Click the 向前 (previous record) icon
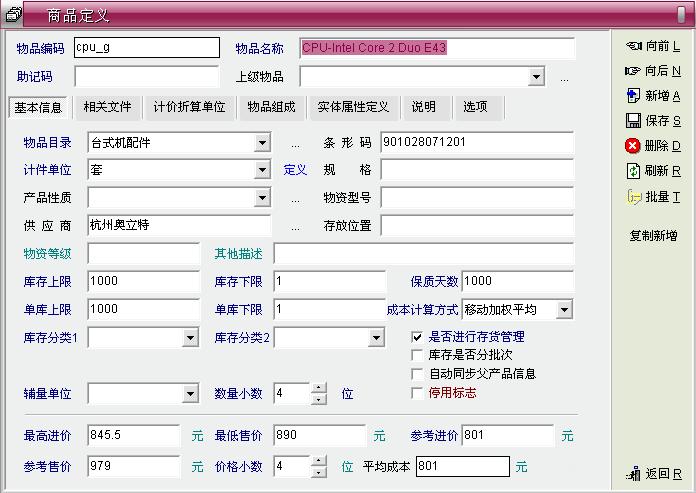 pos(633,46)
